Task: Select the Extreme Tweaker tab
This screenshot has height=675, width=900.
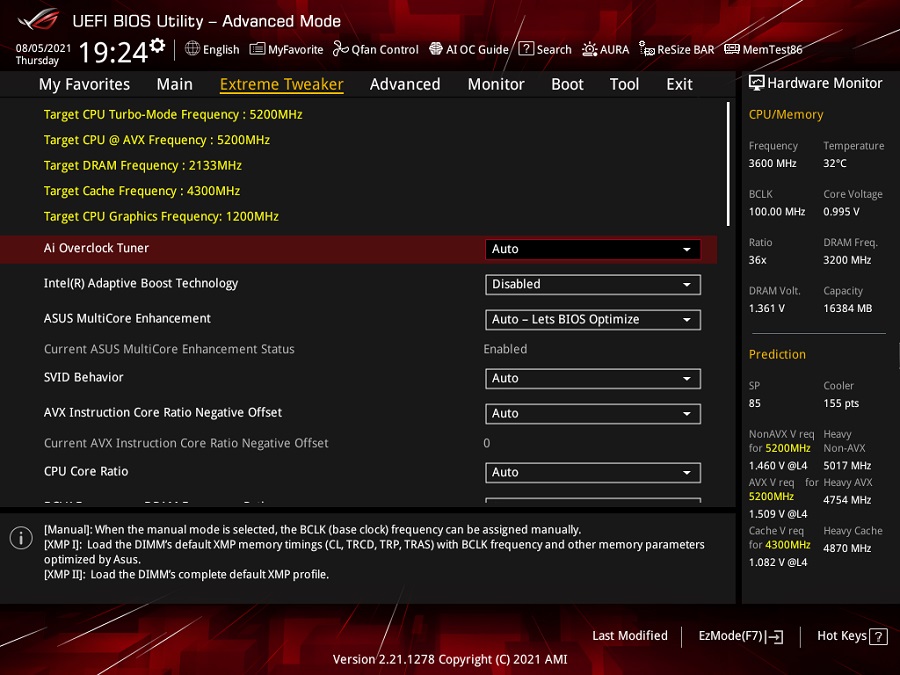Action: 281,84
